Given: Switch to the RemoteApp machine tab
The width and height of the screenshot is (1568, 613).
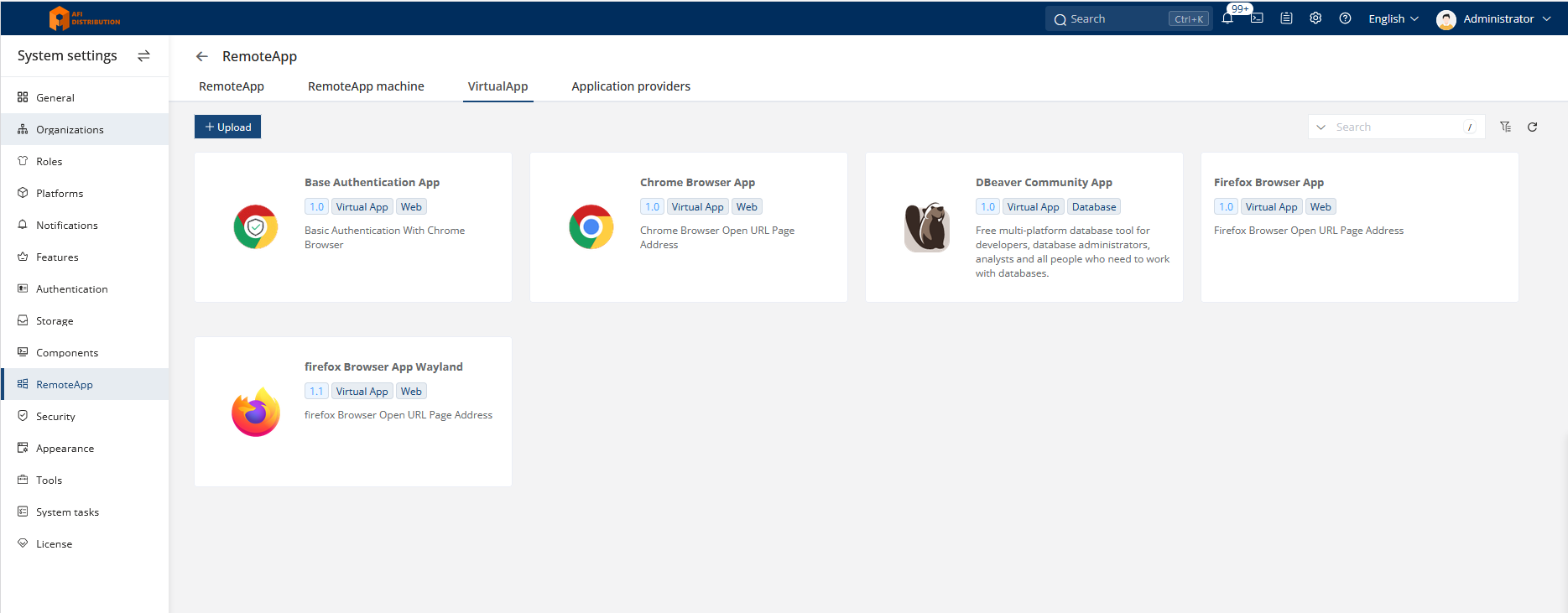Looking at the screenshot, I should (x=366, y=86).
